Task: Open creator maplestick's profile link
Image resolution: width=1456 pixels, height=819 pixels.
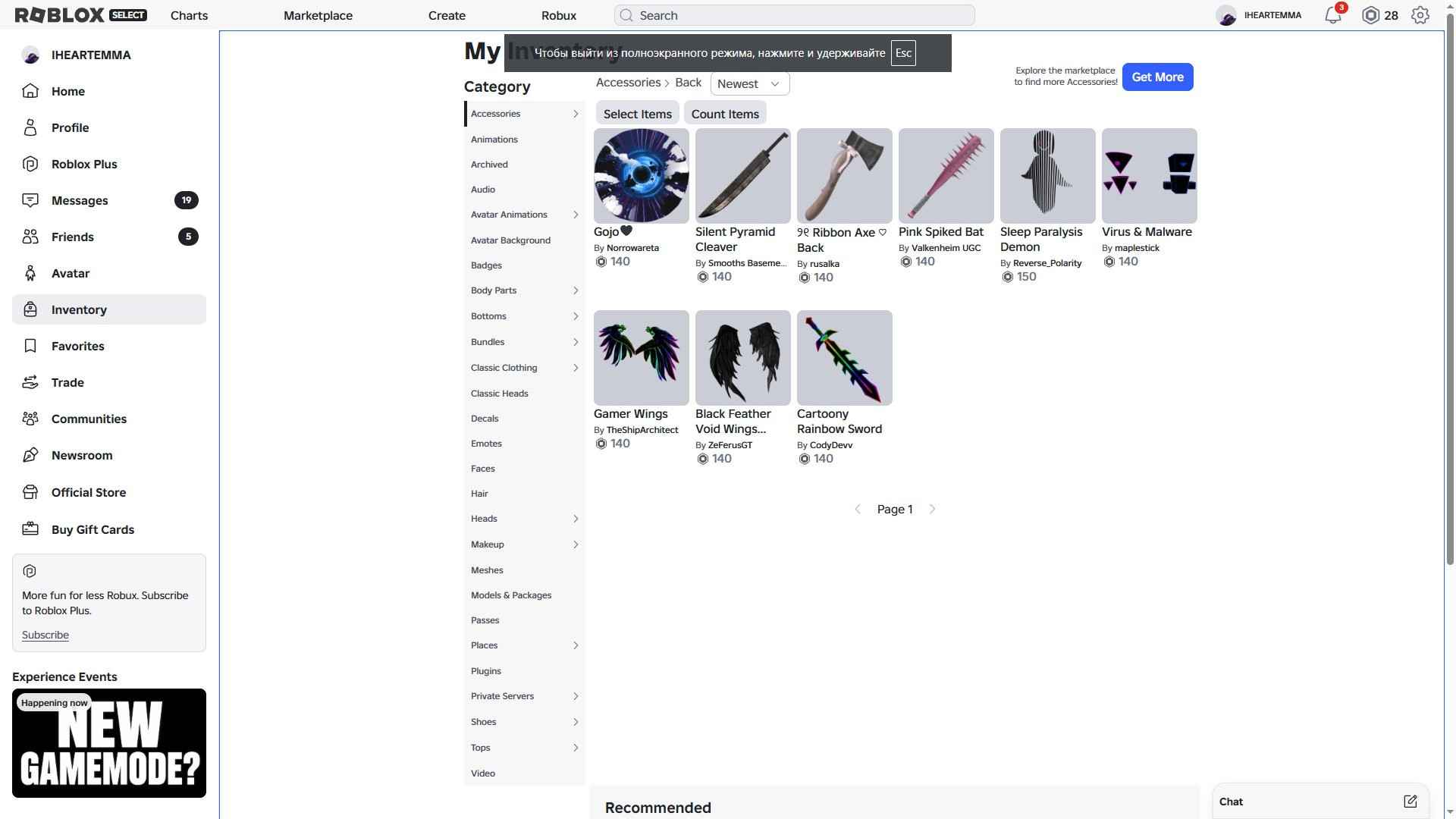Action: click(x=1137, y=248)
